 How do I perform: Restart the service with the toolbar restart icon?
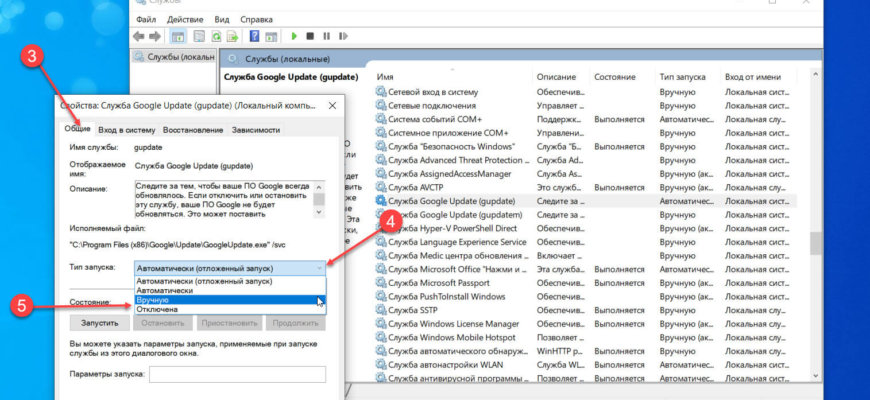pos(343,36)
